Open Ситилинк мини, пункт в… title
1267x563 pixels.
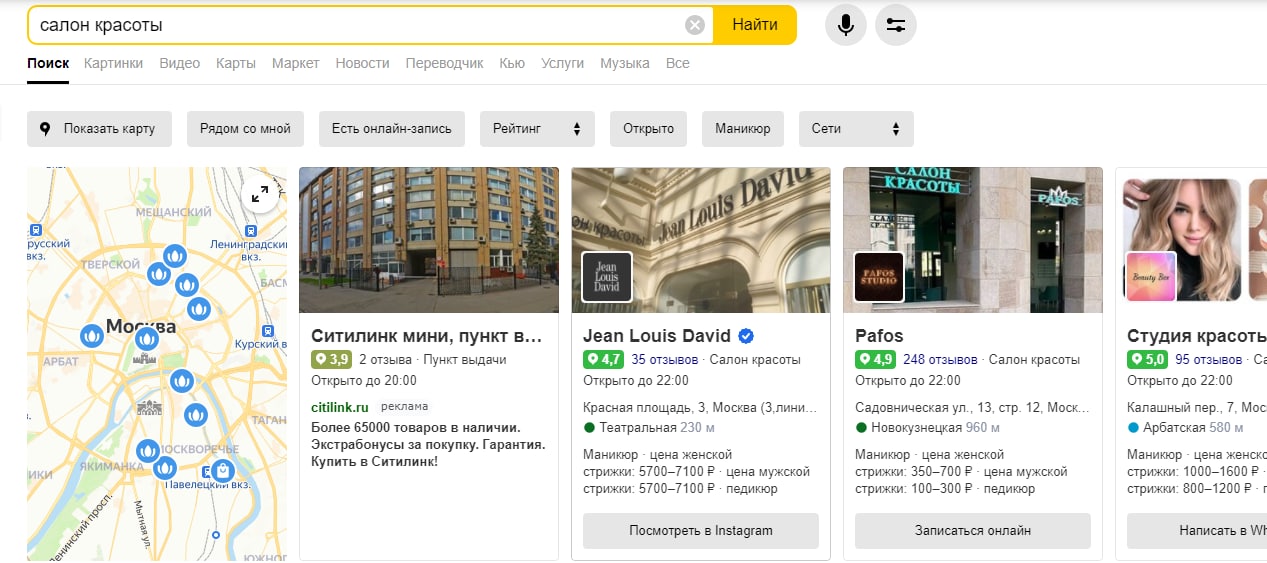click(427, 335)
